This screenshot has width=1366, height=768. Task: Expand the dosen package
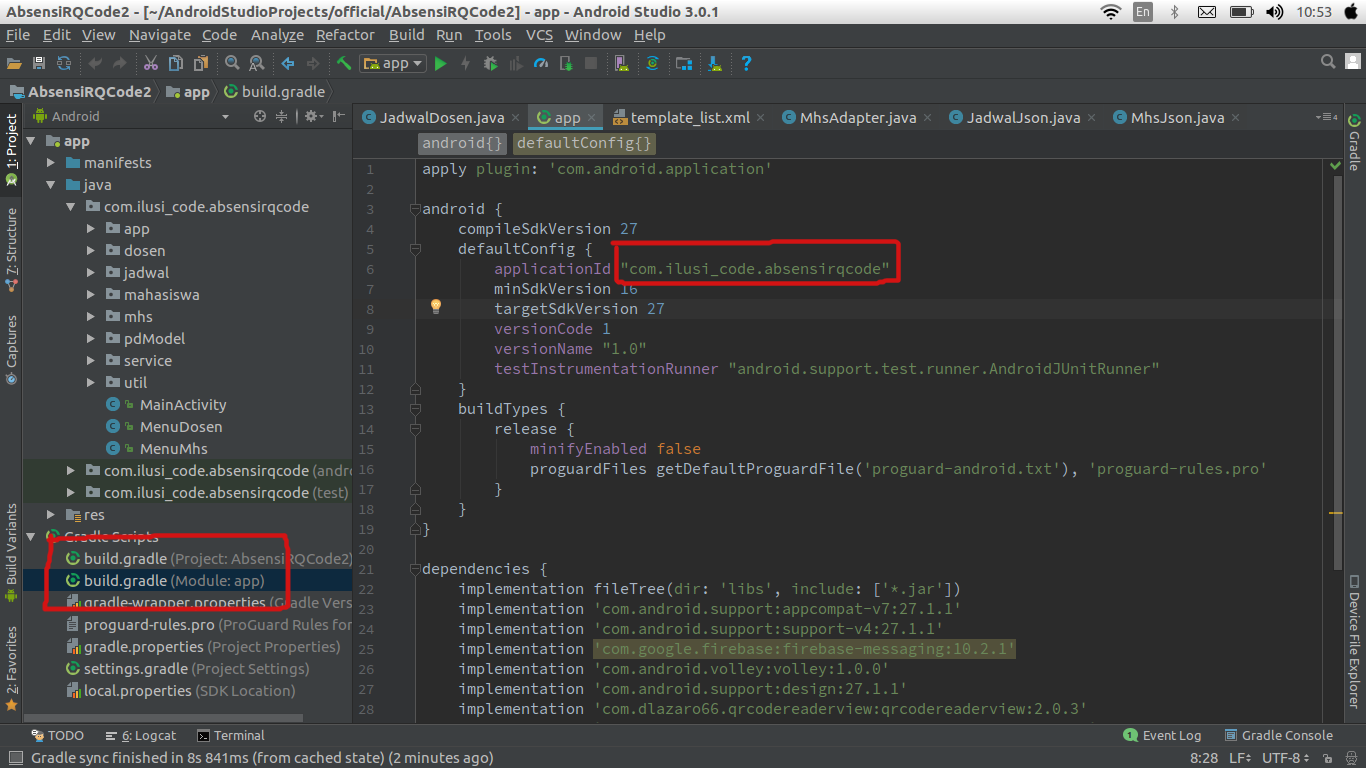pos(91,251)
